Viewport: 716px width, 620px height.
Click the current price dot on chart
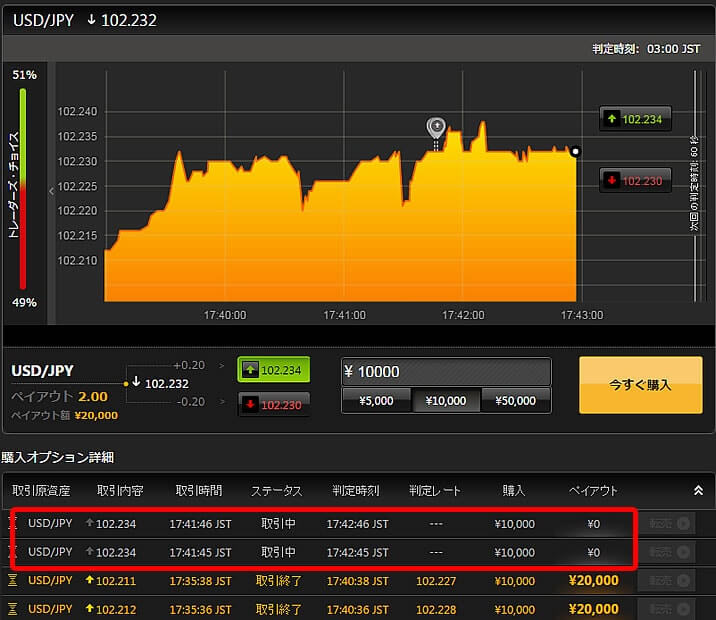click(x=575, y=151)
